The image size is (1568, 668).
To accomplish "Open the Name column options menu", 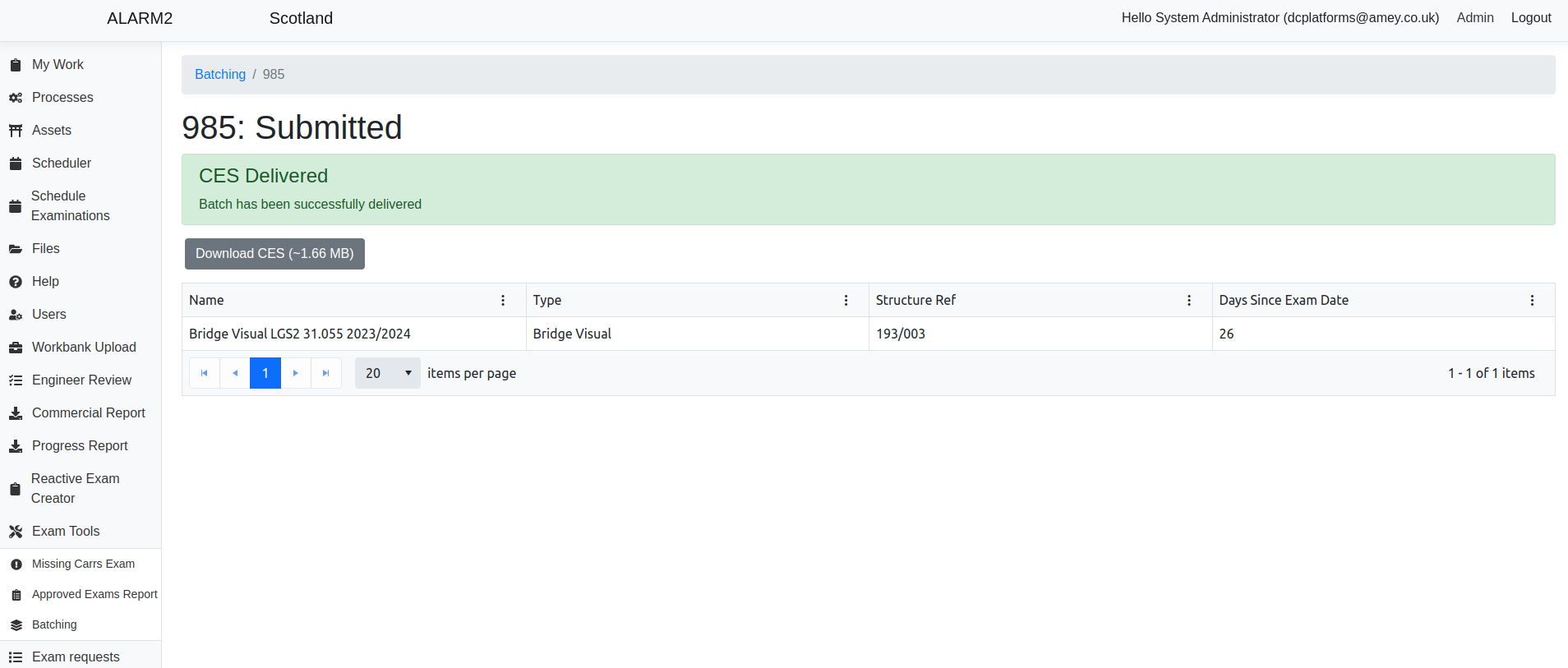I will pyautogui.click(x=503, y=301).
